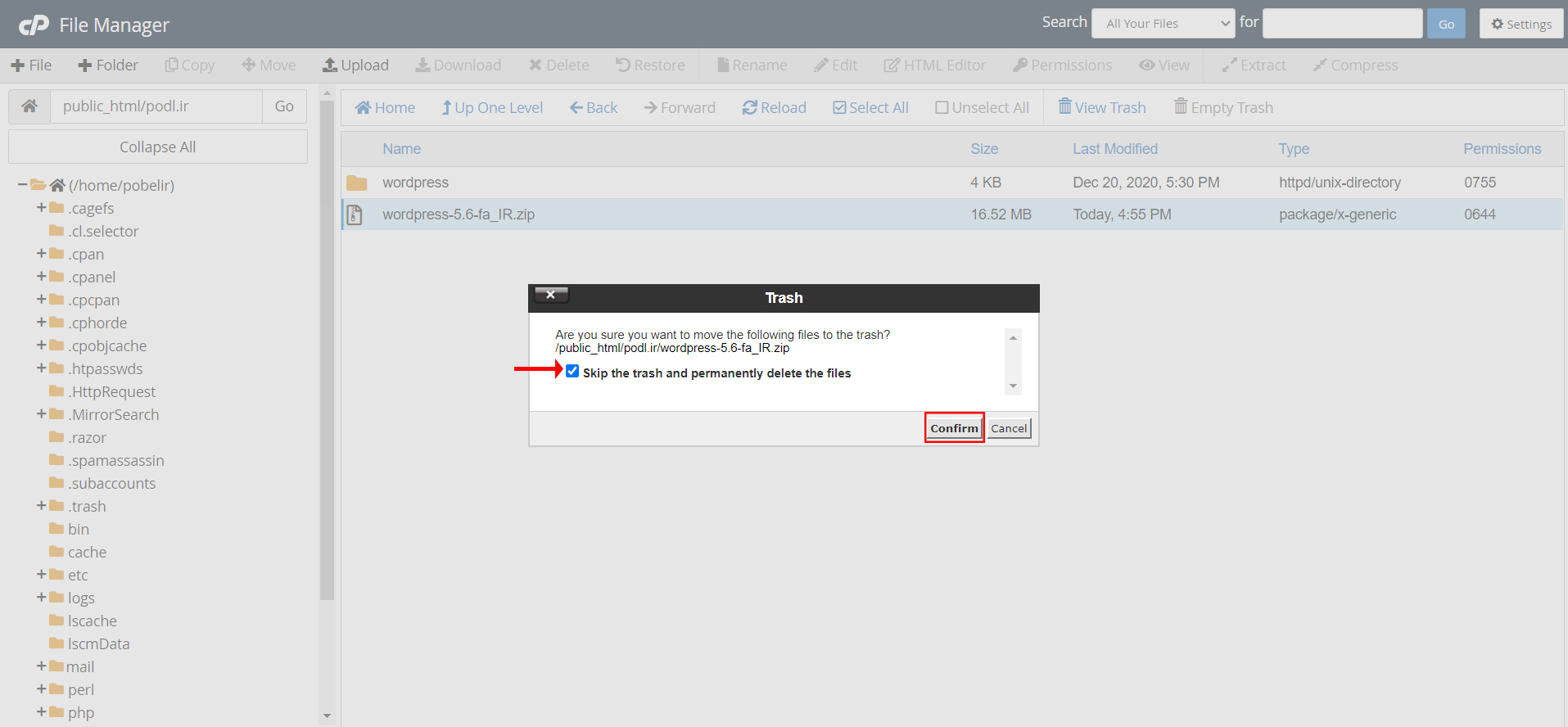
Task: Click the Edit toolbar button
Action: tap(836, 65)
